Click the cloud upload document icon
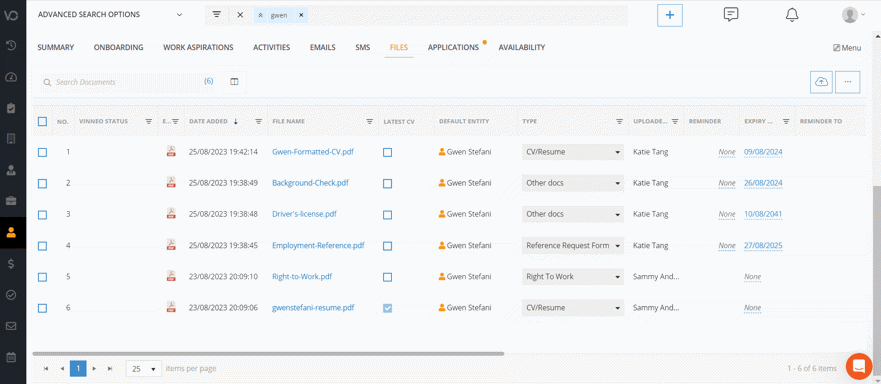Screen dimensions: 881x384 [821, 82]
